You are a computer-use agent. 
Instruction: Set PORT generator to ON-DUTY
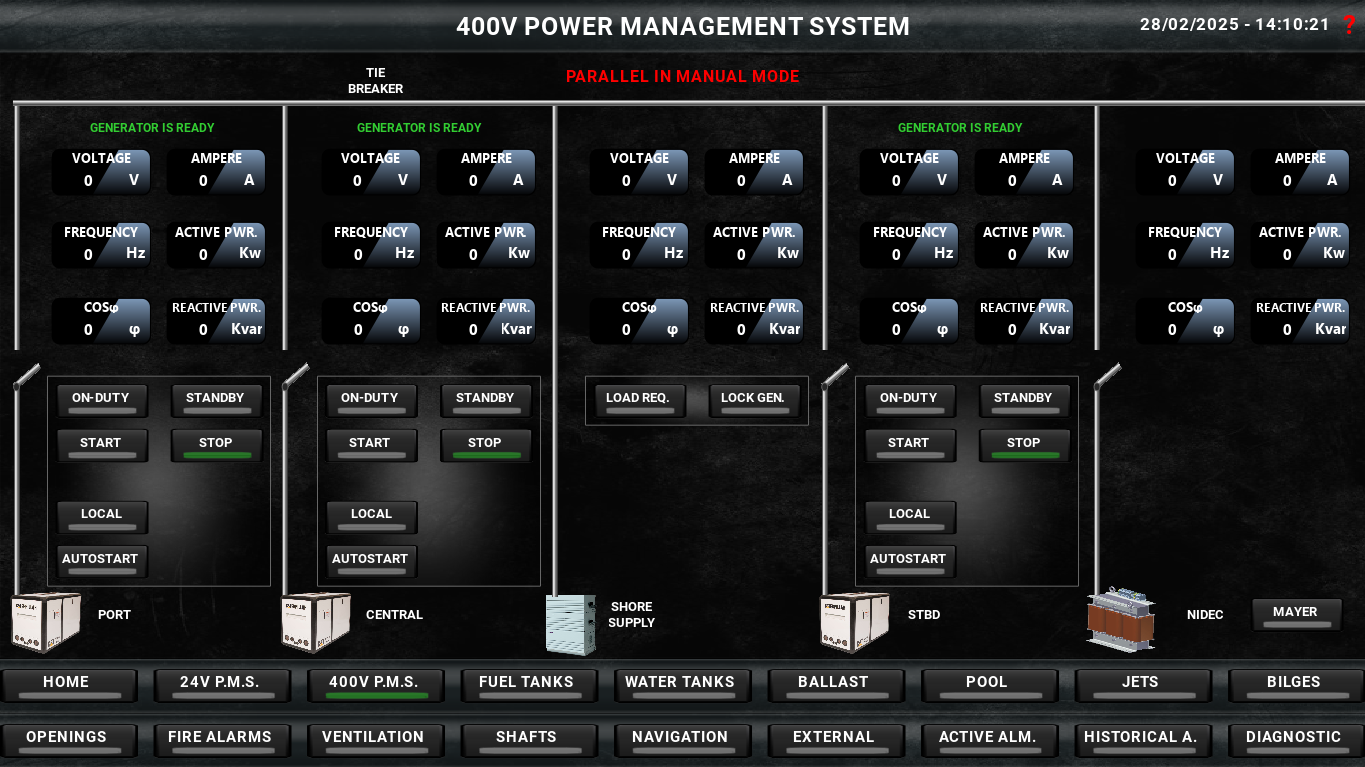[101, 401]
